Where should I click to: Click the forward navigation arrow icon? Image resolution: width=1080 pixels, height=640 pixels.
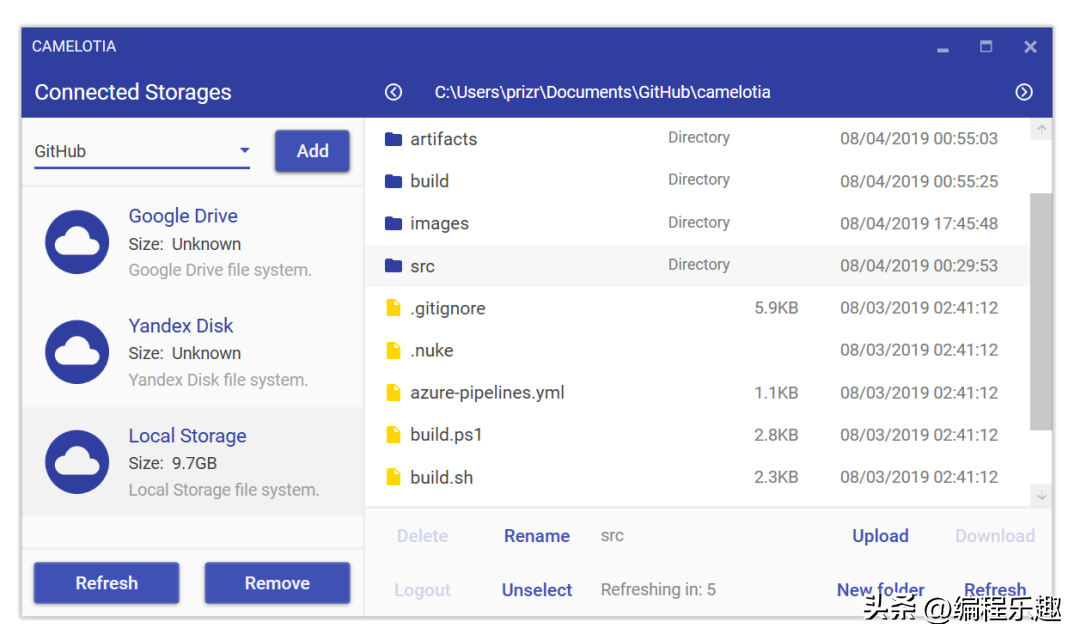pyautogui.click(x=1024, y=92)
